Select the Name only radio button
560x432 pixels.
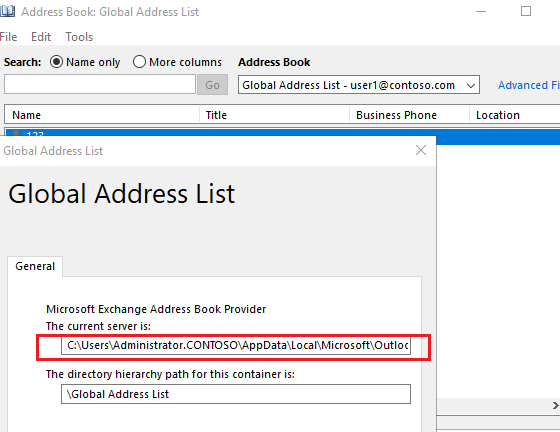(x=56, y=62)
